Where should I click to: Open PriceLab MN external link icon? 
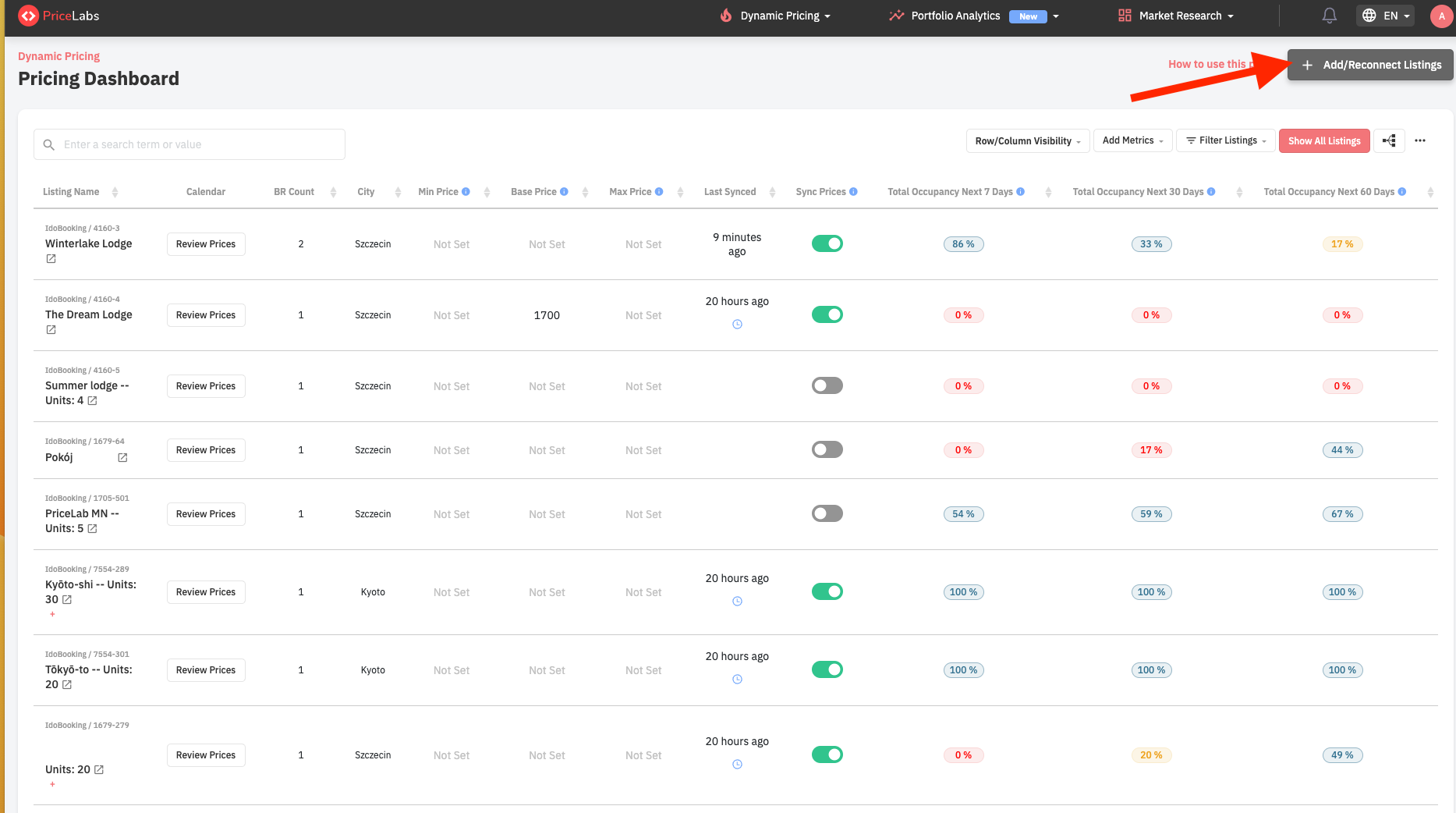click(x=92, y=528)
